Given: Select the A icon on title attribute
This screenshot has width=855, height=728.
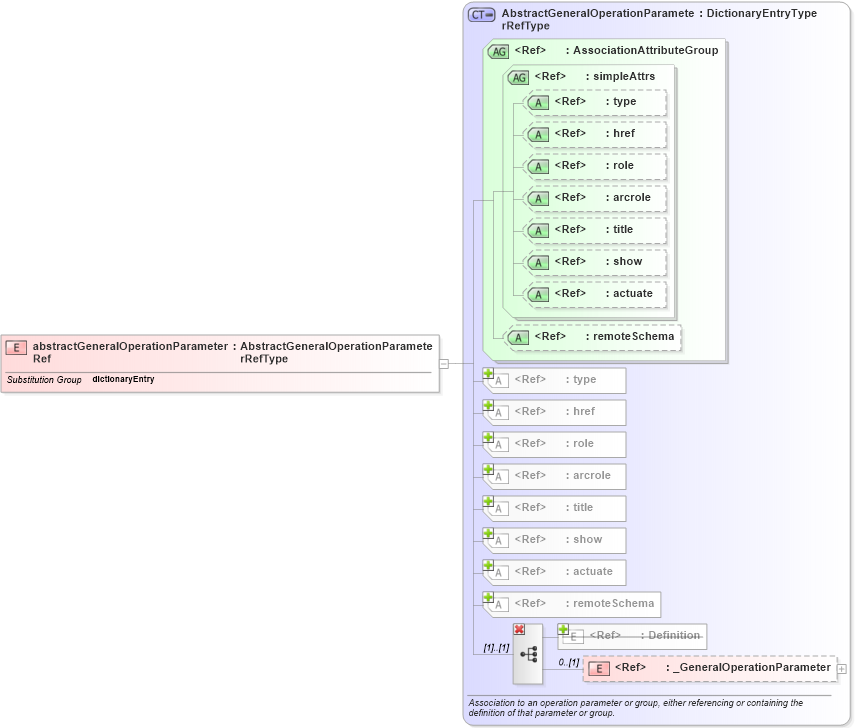Looking at the screenshot, I should 539,230.
